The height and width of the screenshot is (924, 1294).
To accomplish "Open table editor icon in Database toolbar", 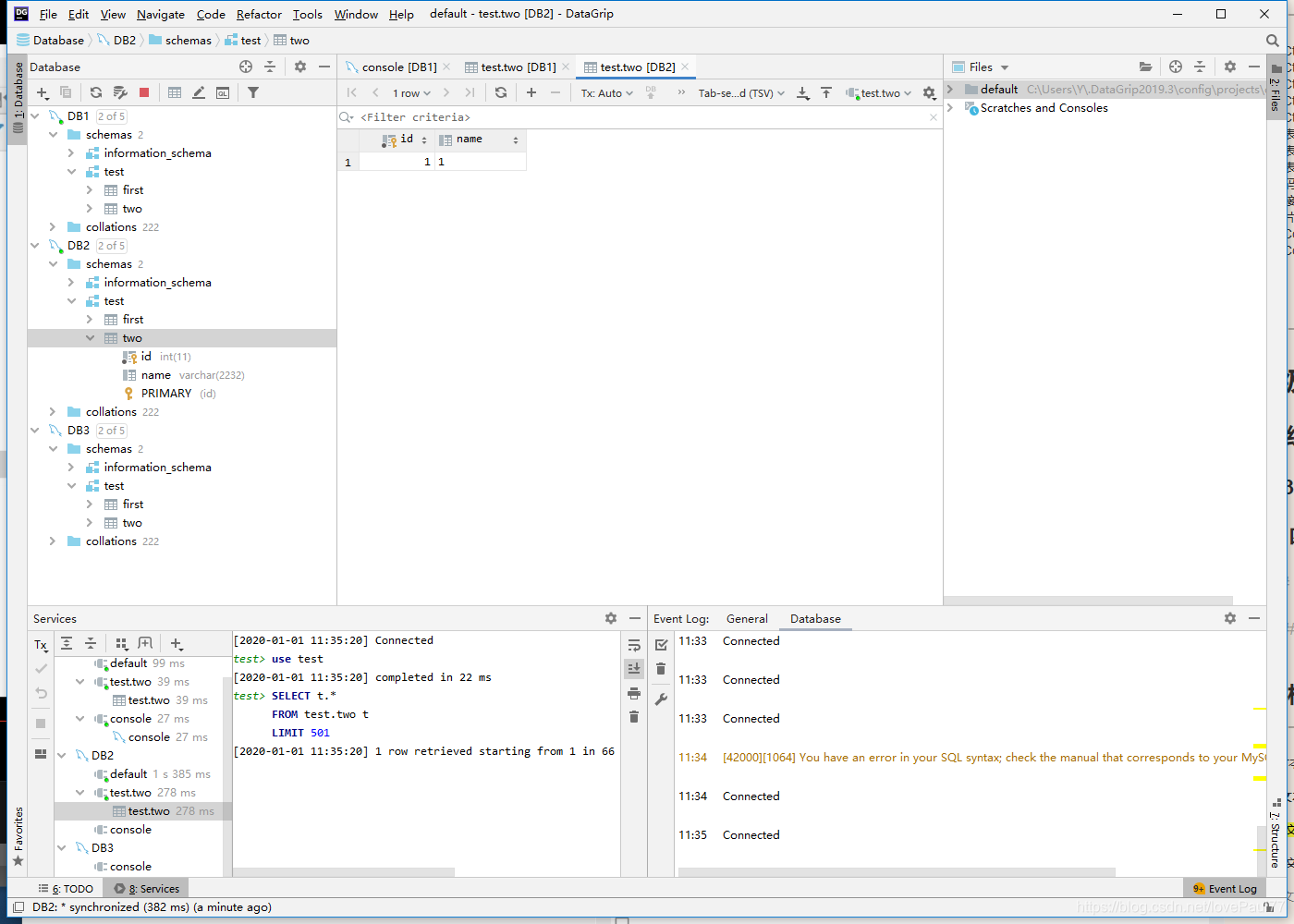I will point(175,92).
